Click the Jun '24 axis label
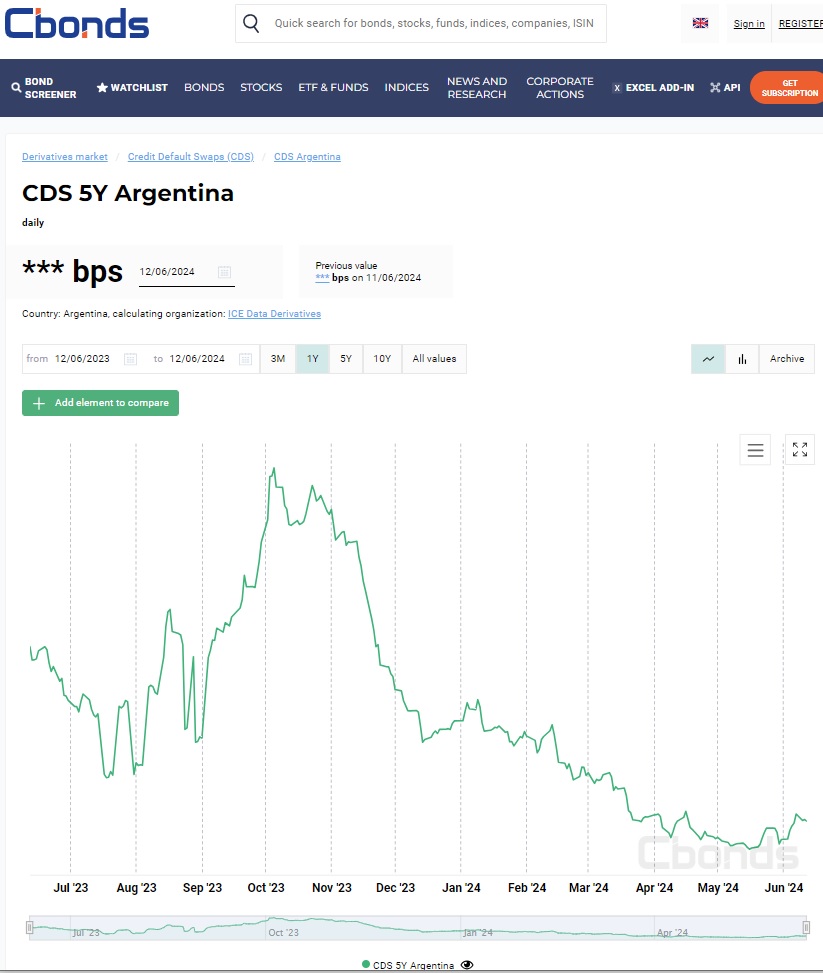823x973 pixels. [x=784, y=888]
